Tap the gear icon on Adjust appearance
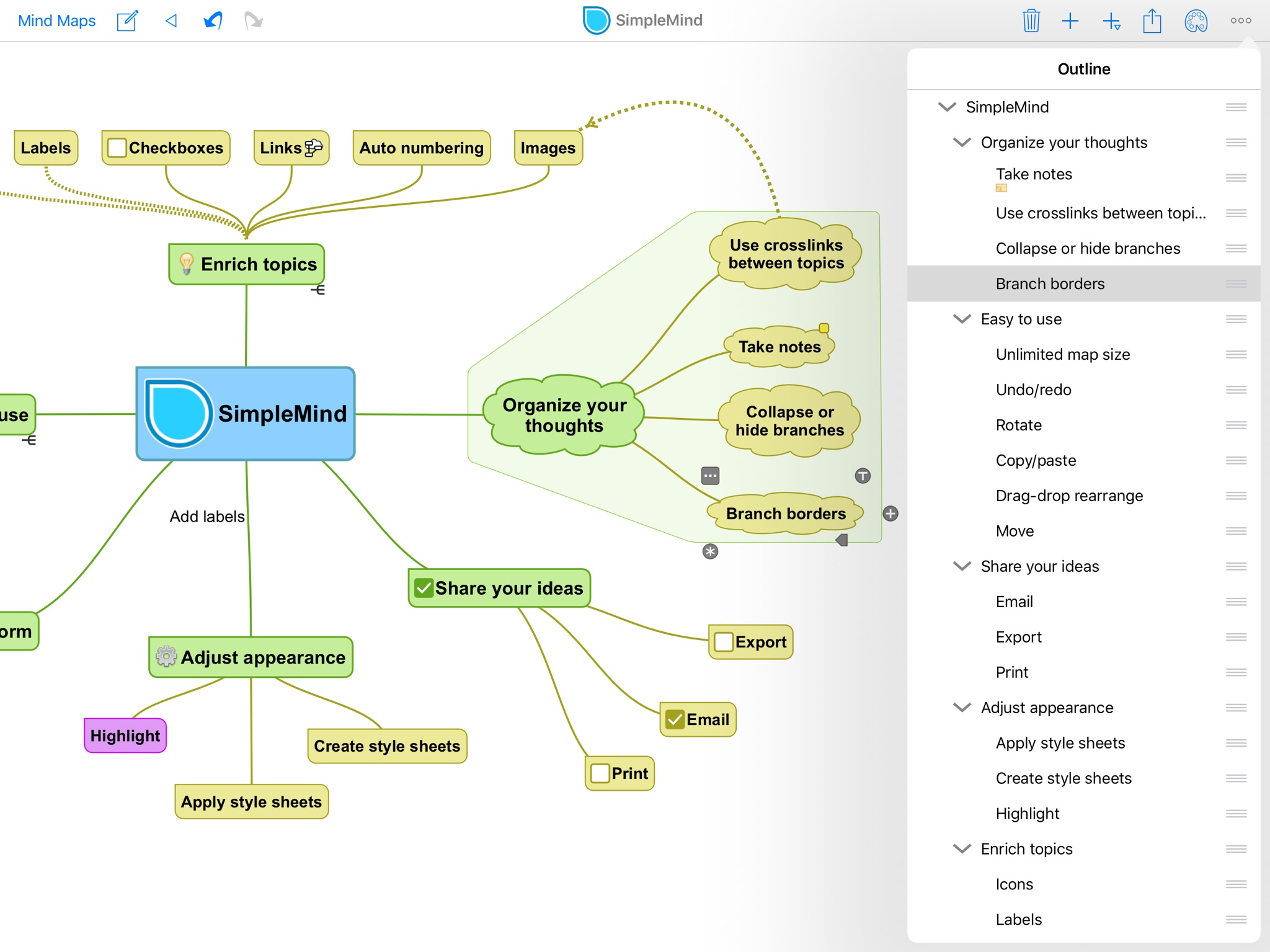Image resolution: width=1270 pixels, height=952 pixels. (x=166, y=656)
